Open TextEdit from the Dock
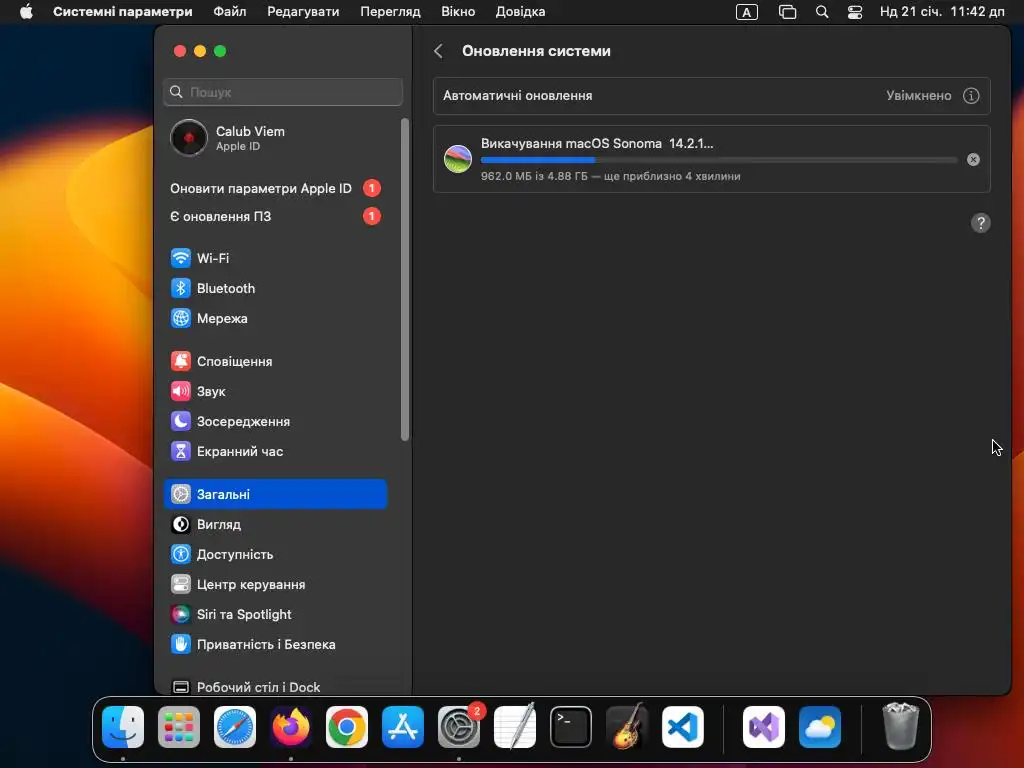The height and width of the screenshot is (768, 1024). (515, 727)
